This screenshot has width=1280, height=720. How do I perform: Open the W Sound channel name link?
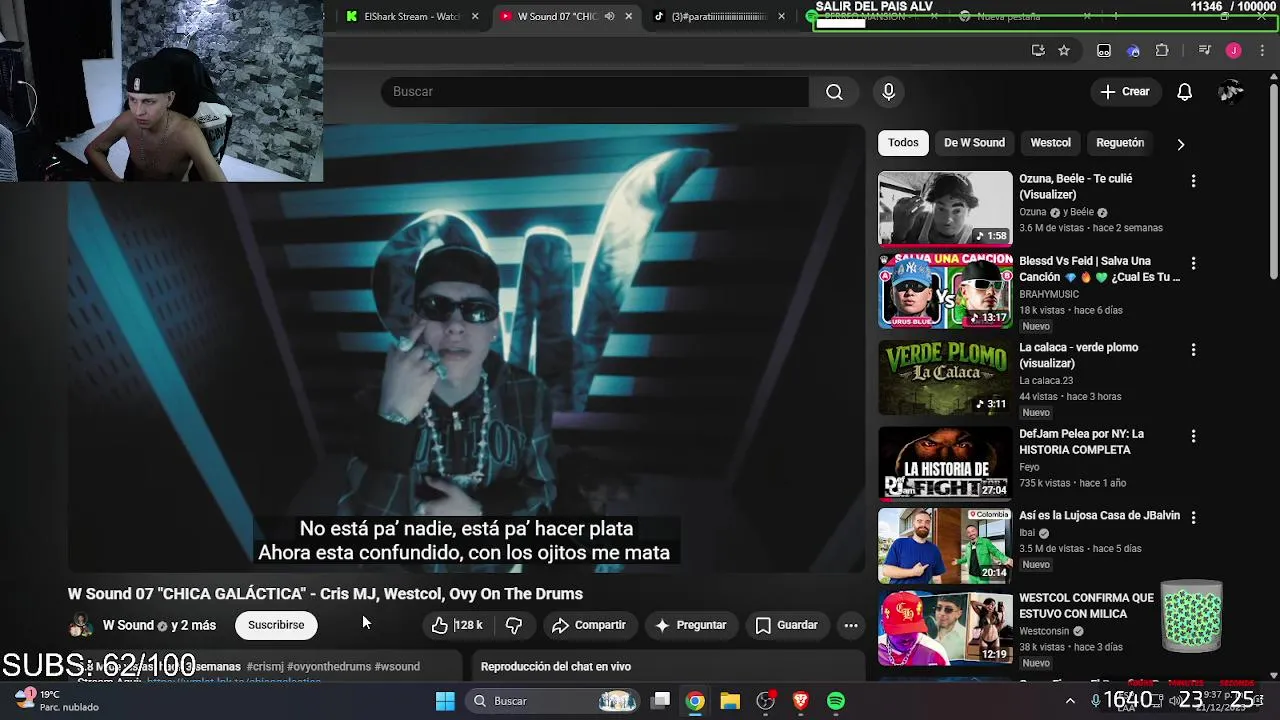(x=128, y=625)
